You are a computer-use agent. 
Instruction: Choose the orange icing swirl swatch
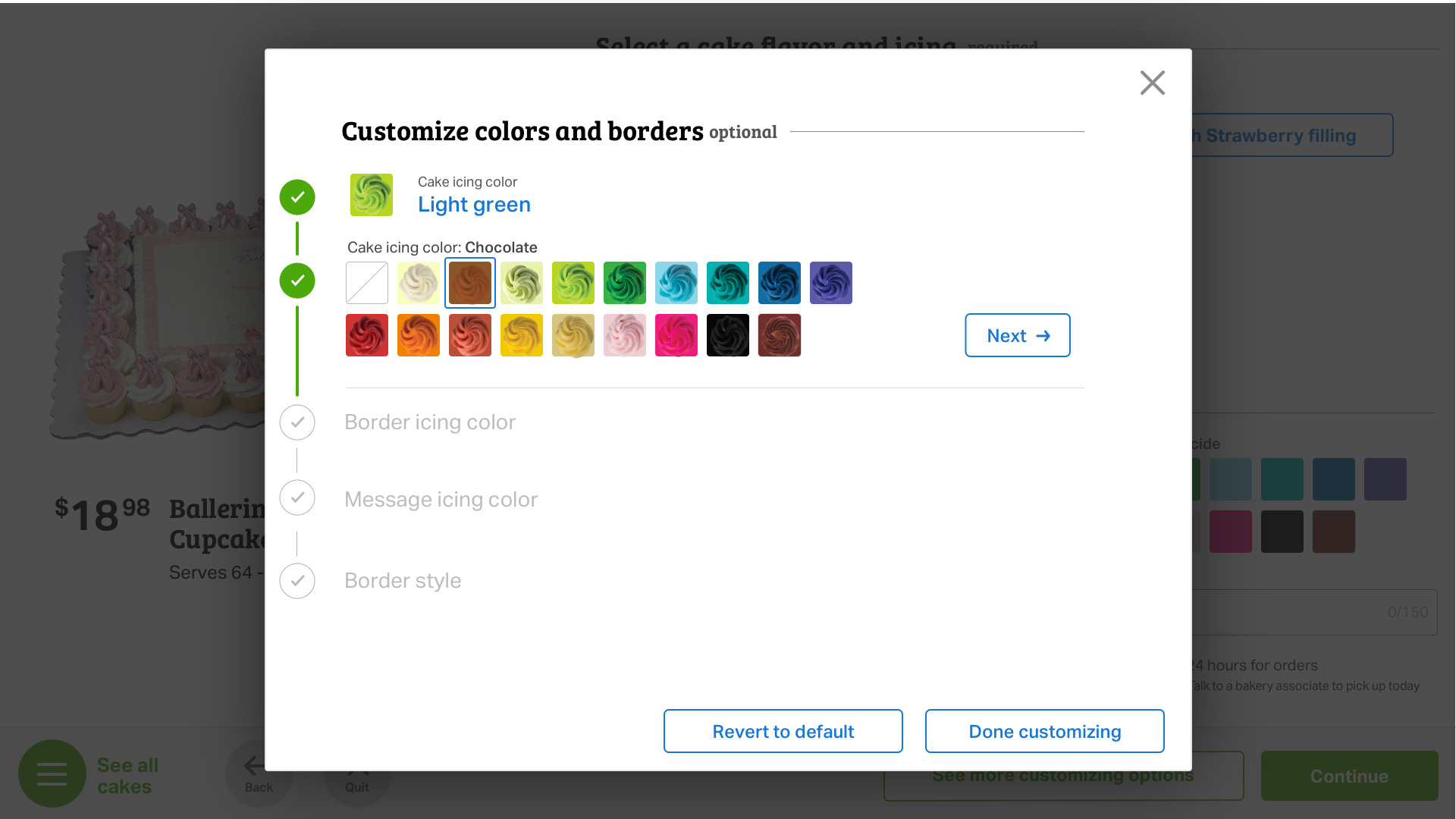click(419, 335)
